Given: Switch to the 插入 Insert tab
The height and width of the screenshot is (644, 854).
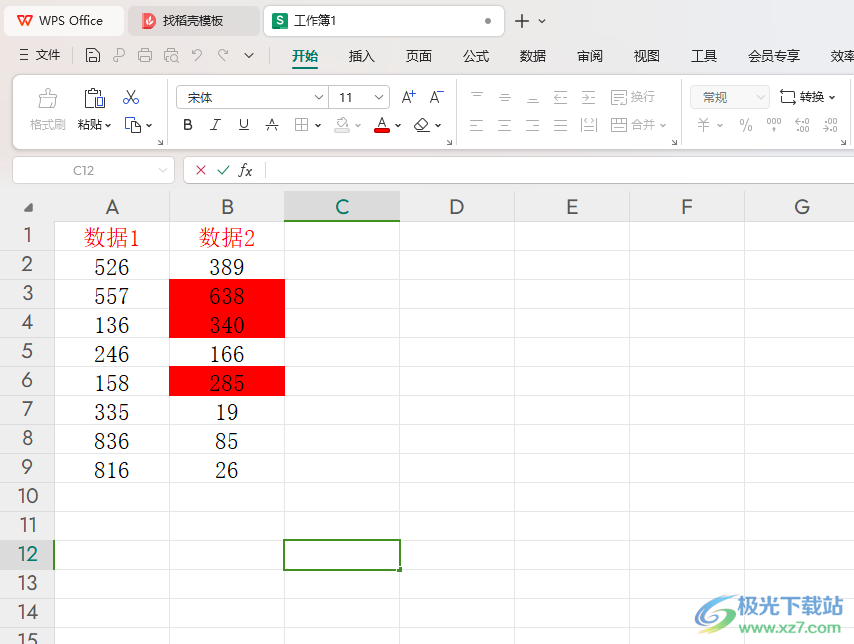Looking at the screenshot, I should click(362, 56).
